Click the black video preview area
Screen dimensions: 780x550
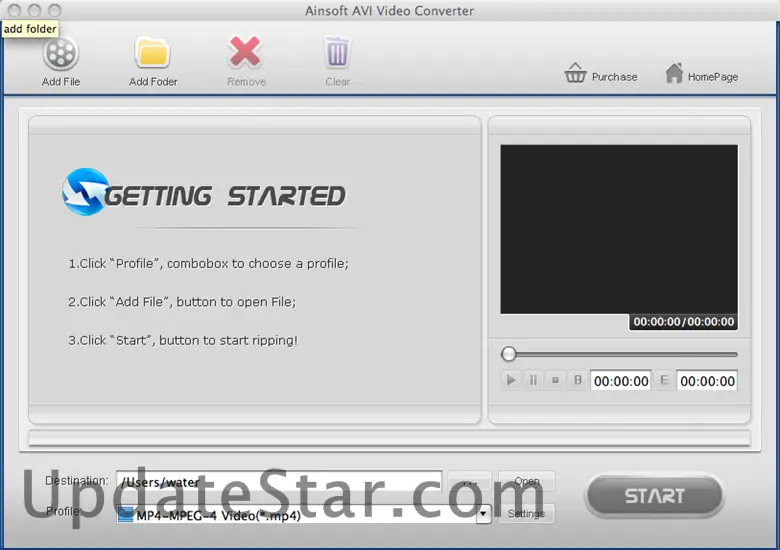coord(619,229)
